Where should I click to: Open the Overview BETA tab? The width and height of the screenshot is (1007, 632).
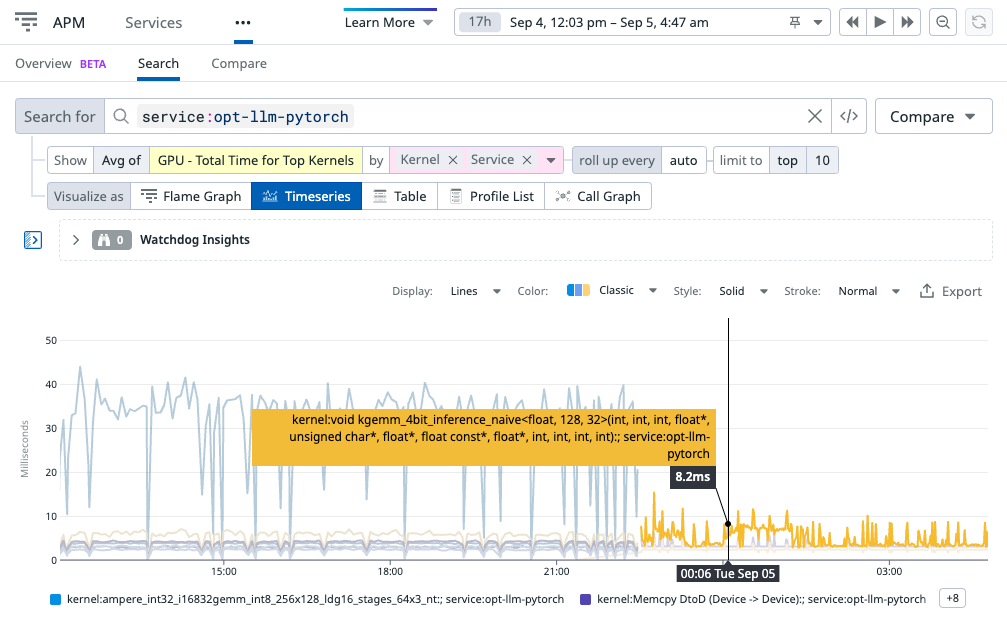pyautogui.click(x=60, y=64)
